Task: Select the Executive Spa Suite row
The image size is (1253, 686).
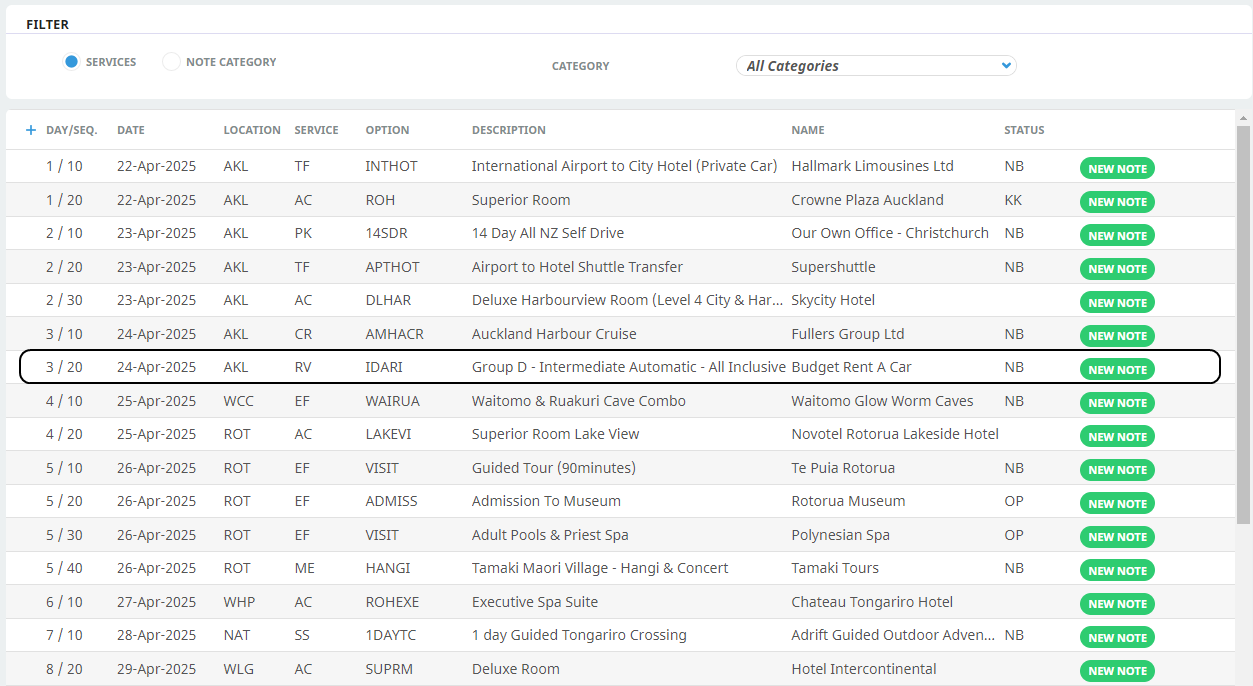Action: point(534,602)
